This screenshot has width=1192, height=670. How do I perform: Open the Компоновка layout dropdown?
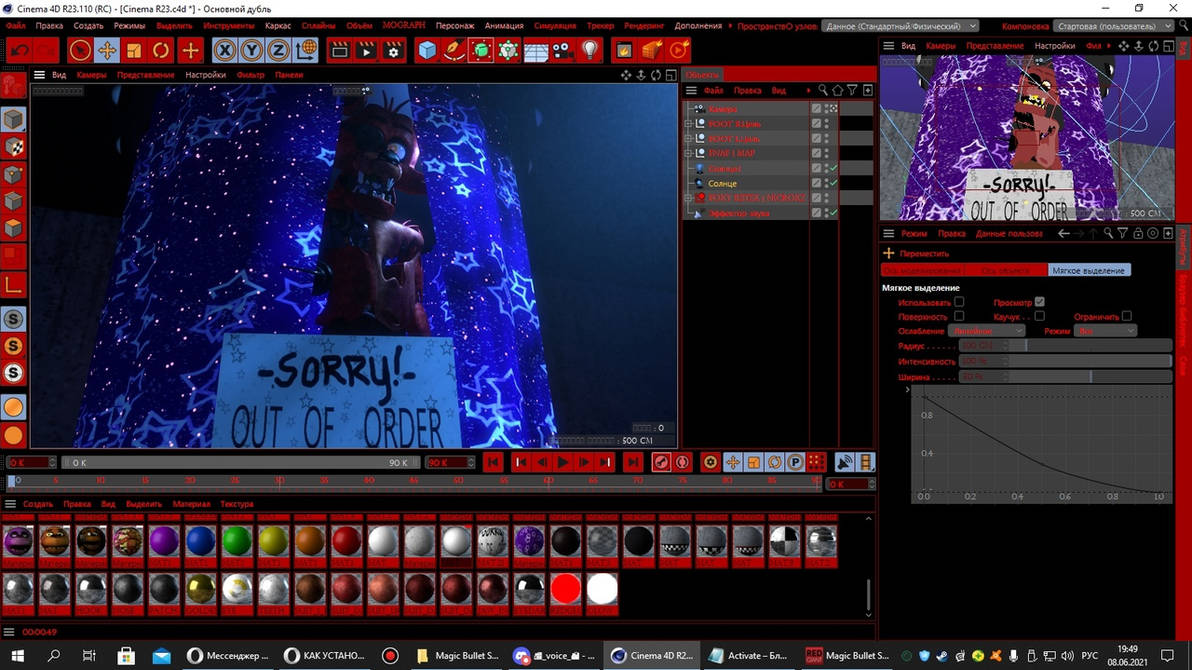(1116, 26)
